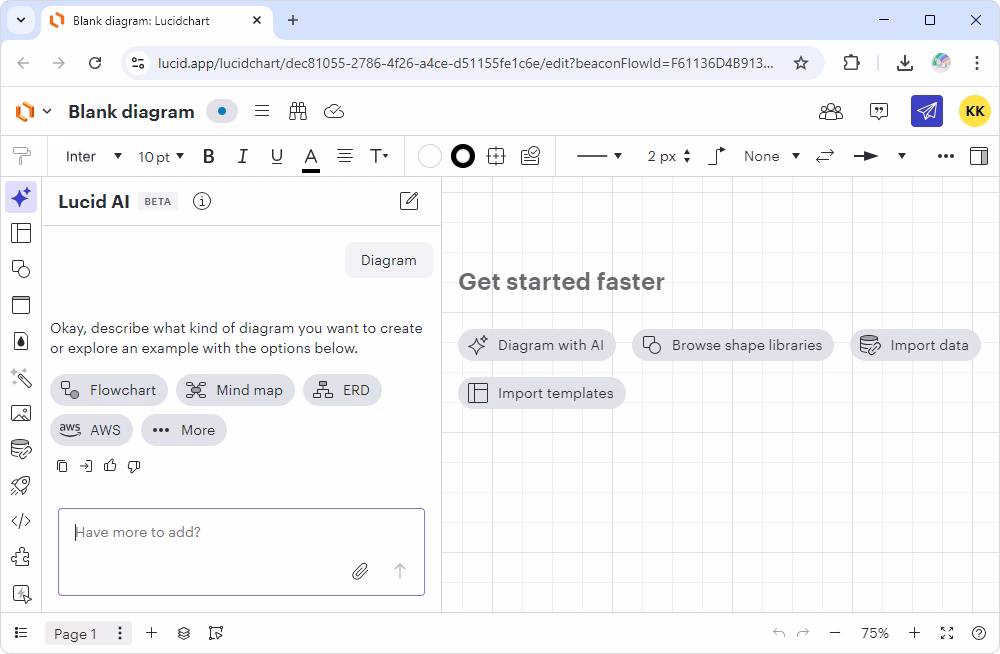1000x654 pixels.
Task: Open the KK user avatar menu
Action: click(x=974, y=111)
